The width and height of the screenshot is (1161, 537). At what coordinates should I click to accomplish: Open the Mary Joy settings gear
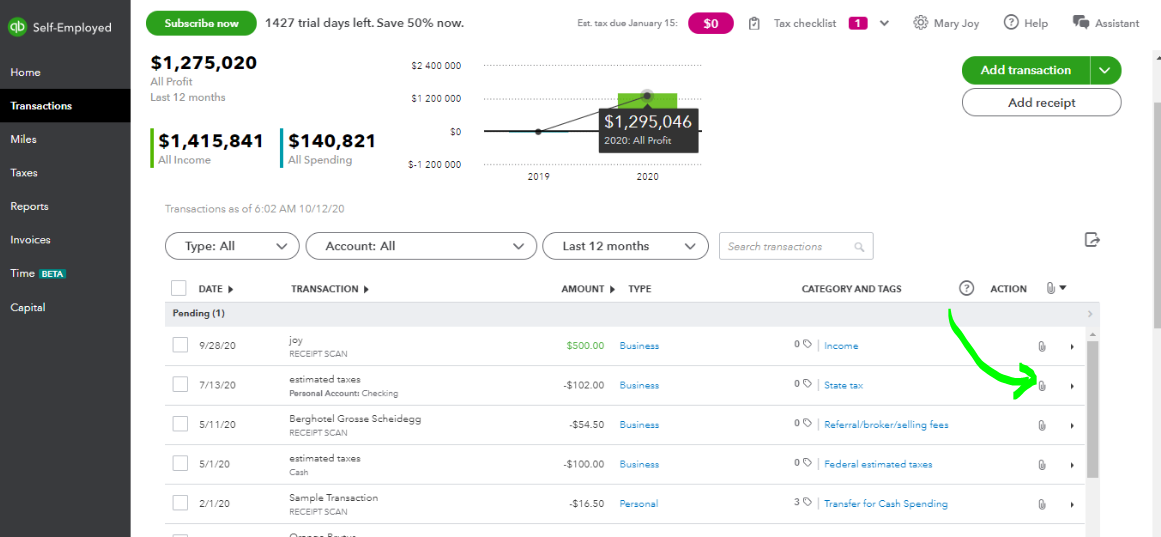(920, 23)
